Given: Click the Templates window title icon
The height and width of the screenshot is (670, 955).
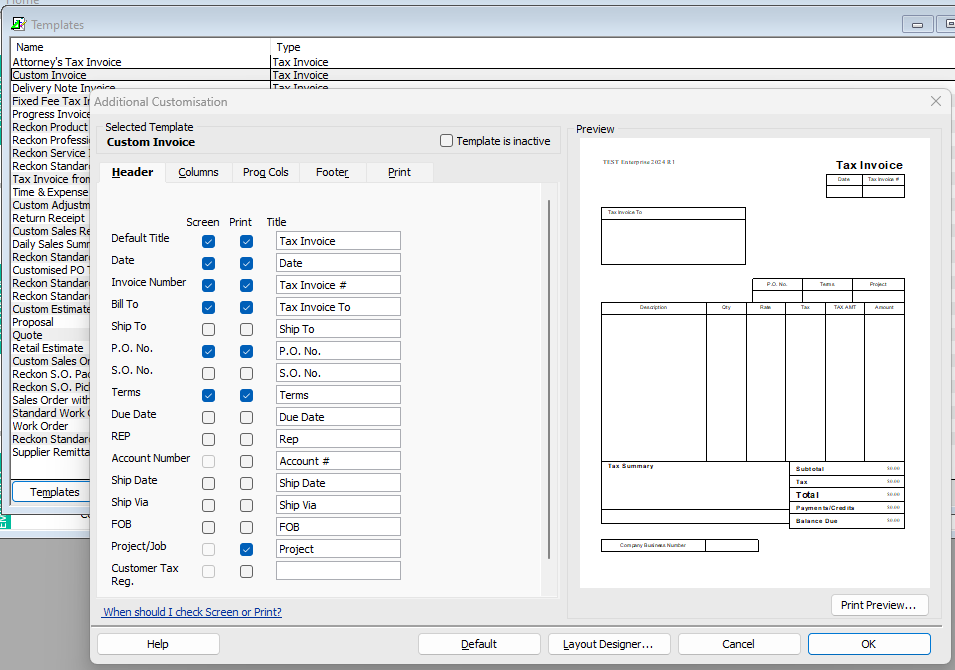Looking at the screenshot, I should tap(19, 24).
